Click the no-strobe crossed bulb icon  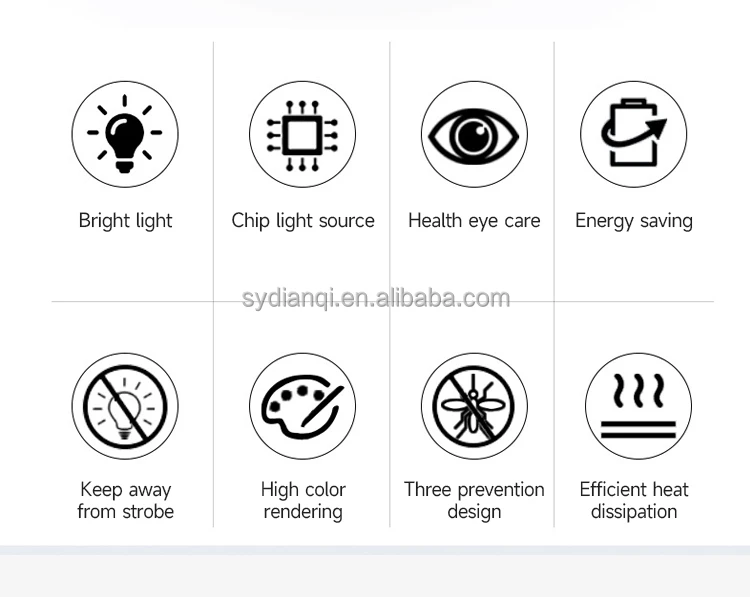[125, 406]
